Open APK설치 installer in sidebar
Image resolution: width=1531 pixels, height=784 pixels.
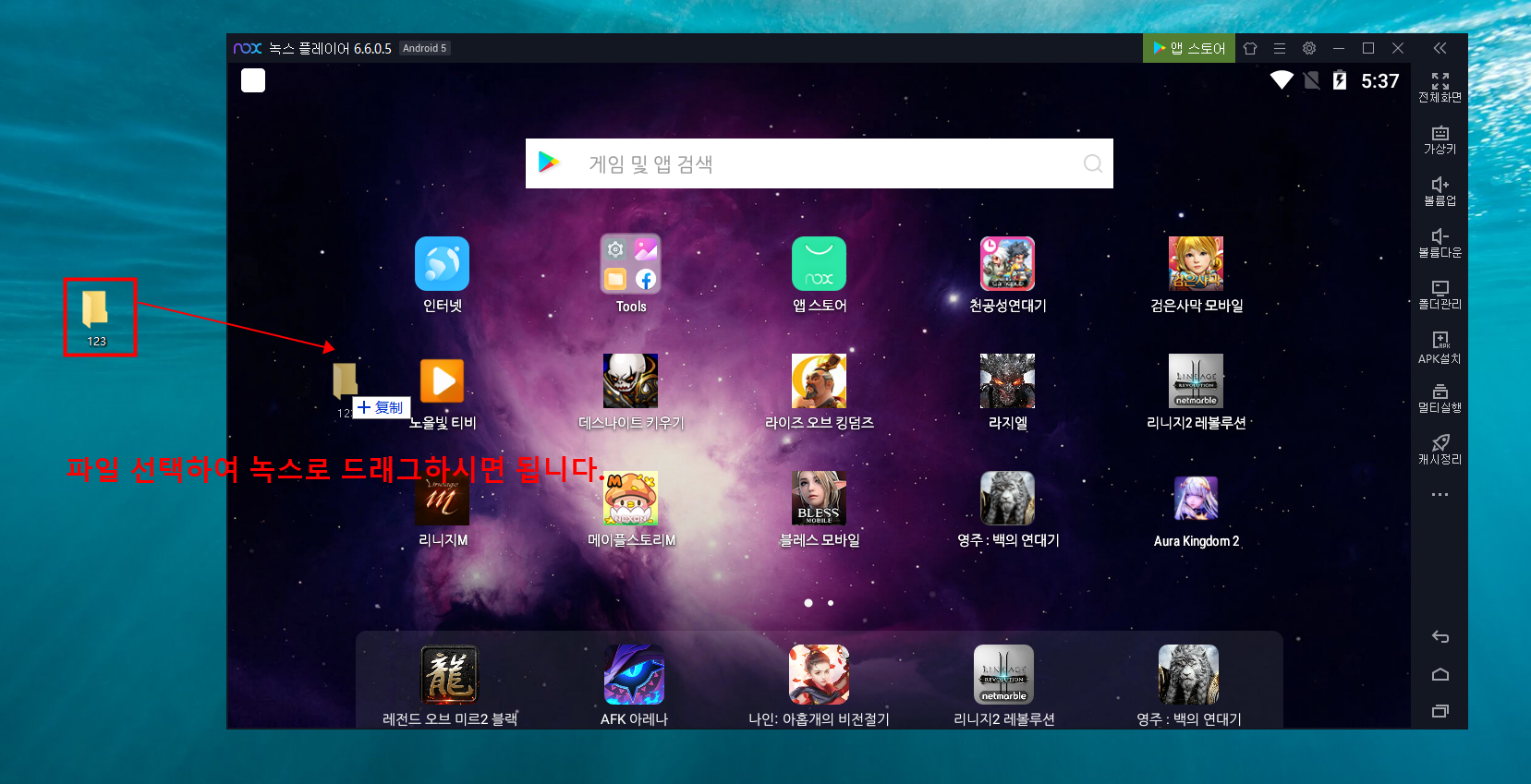[1440, 347]
